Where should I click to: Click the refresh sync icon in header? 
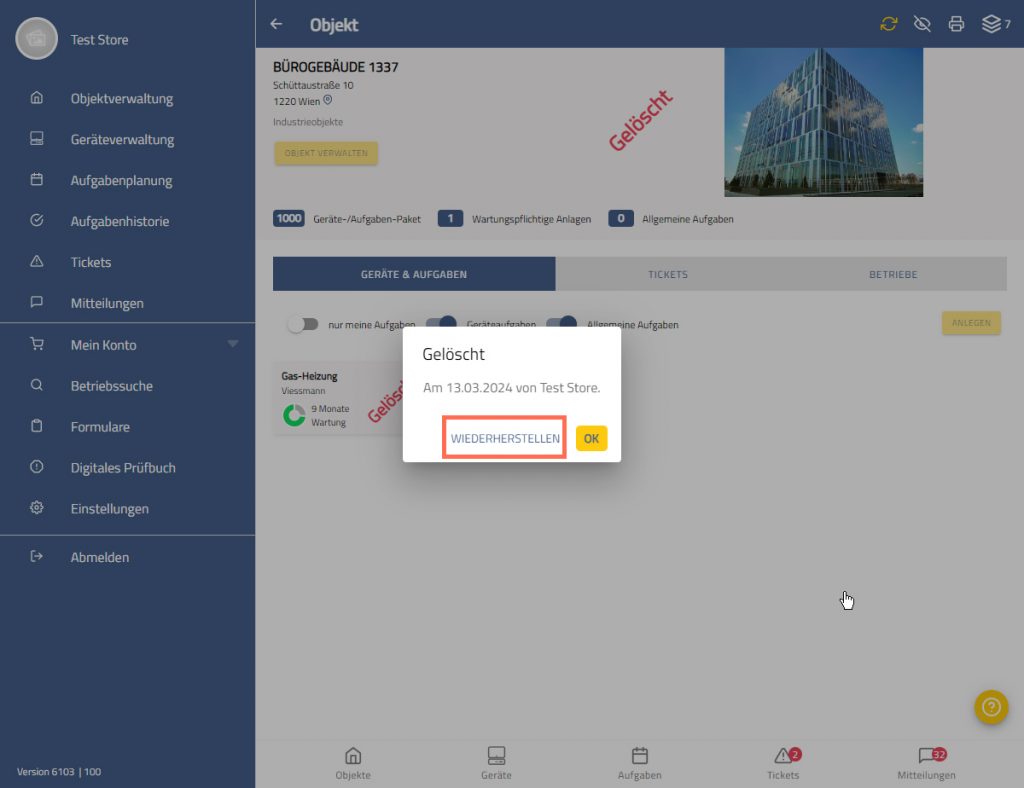point(888,24)
